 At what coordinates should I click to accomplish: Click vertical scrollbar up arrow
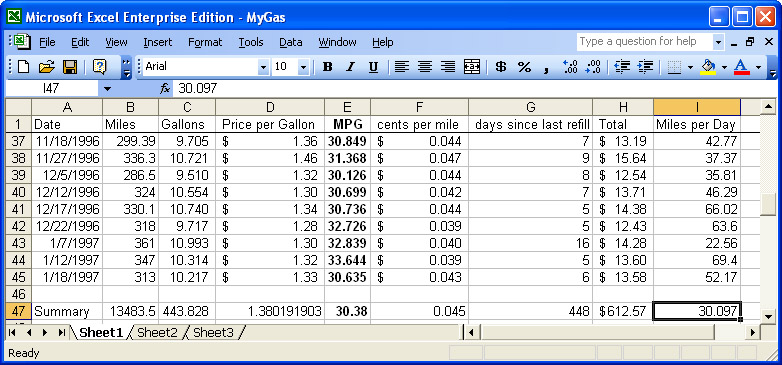pos(769,106)
